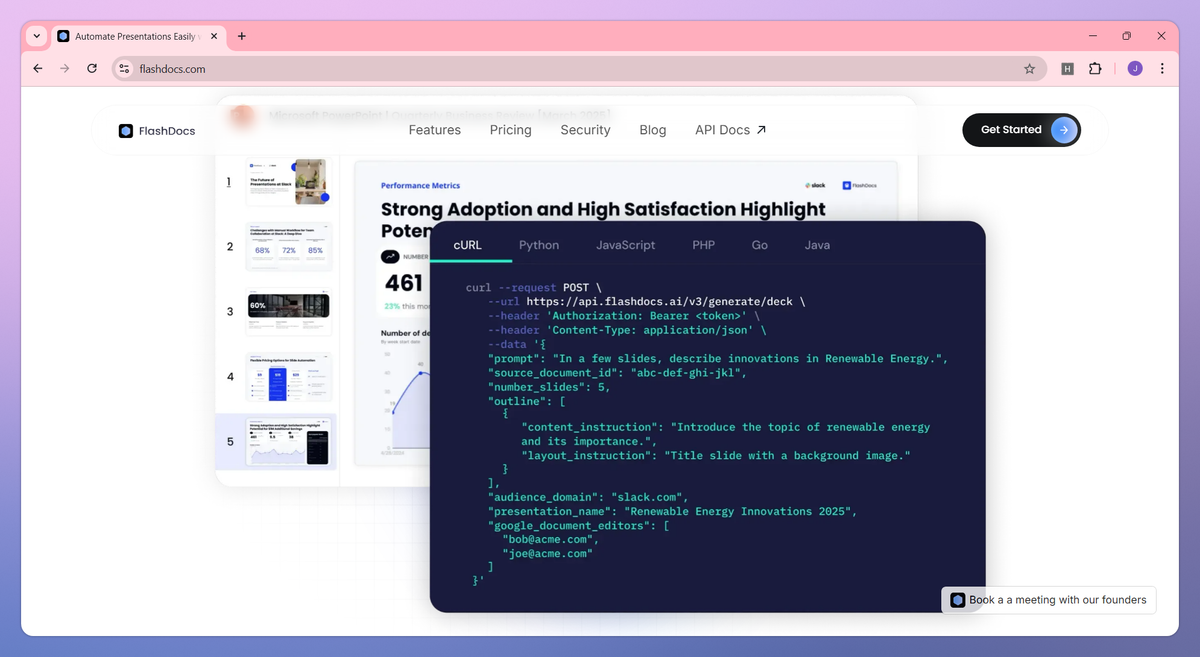
Task: Click the flashdocs.com address bar
Action: pos(580,69)
